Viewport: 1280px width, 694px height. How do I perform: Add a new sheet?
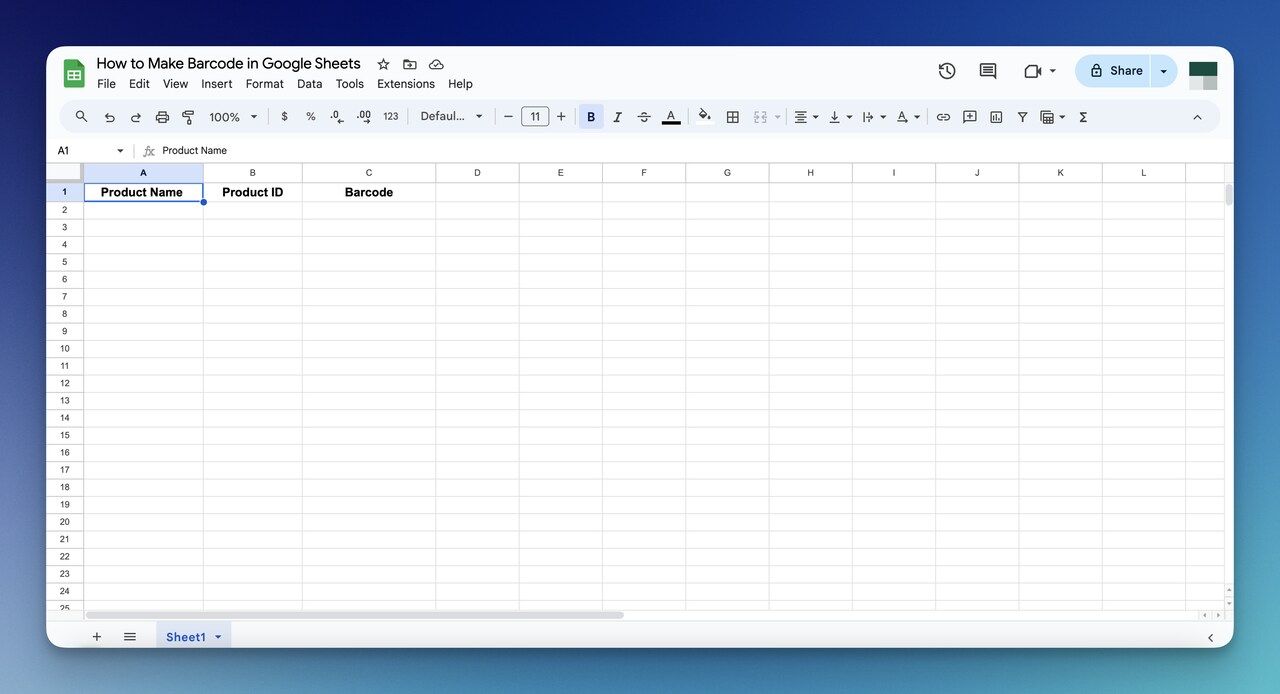point(97,637)
